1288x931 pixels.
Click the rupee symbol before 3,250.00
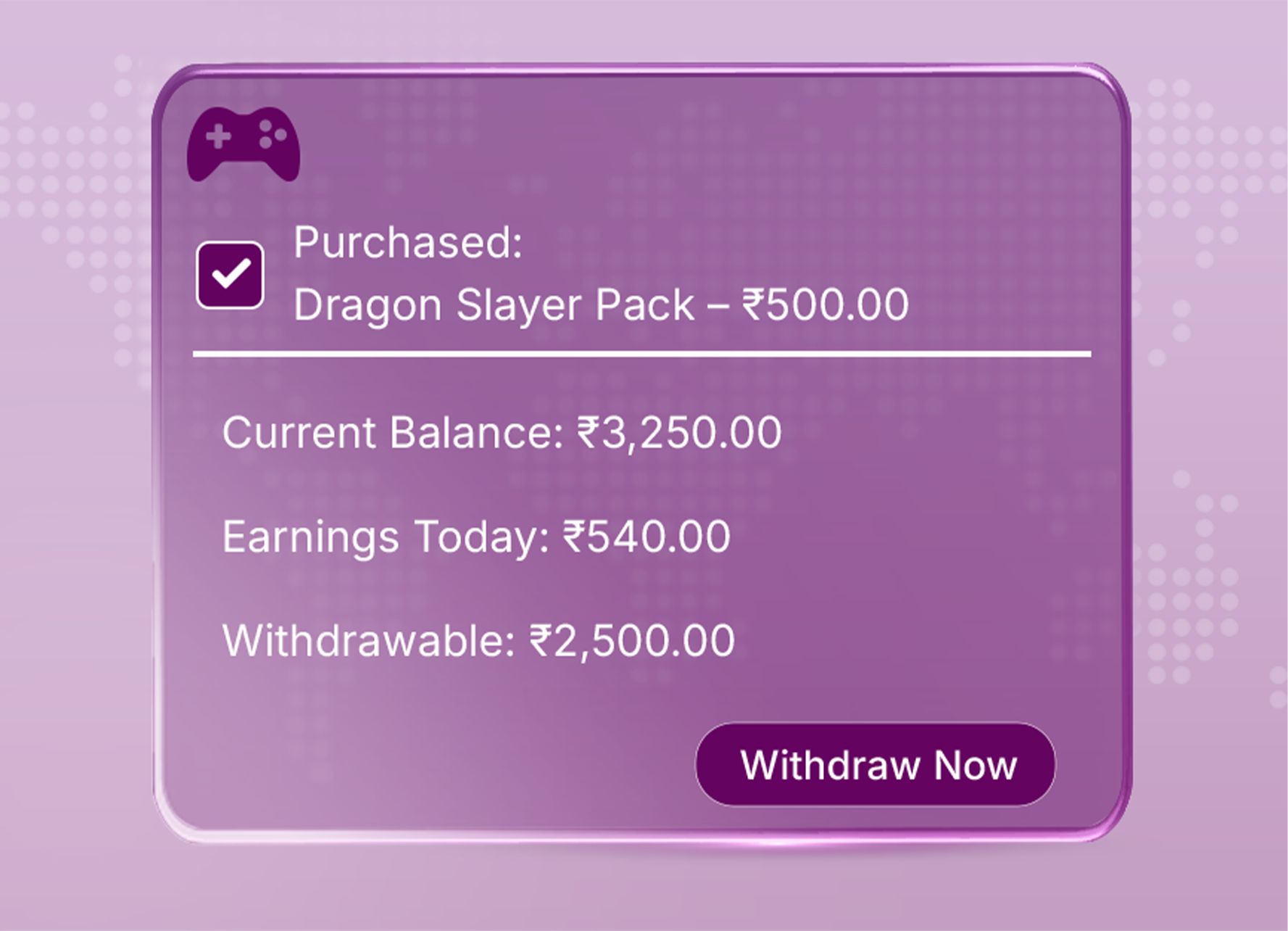(x=589, y=433)
